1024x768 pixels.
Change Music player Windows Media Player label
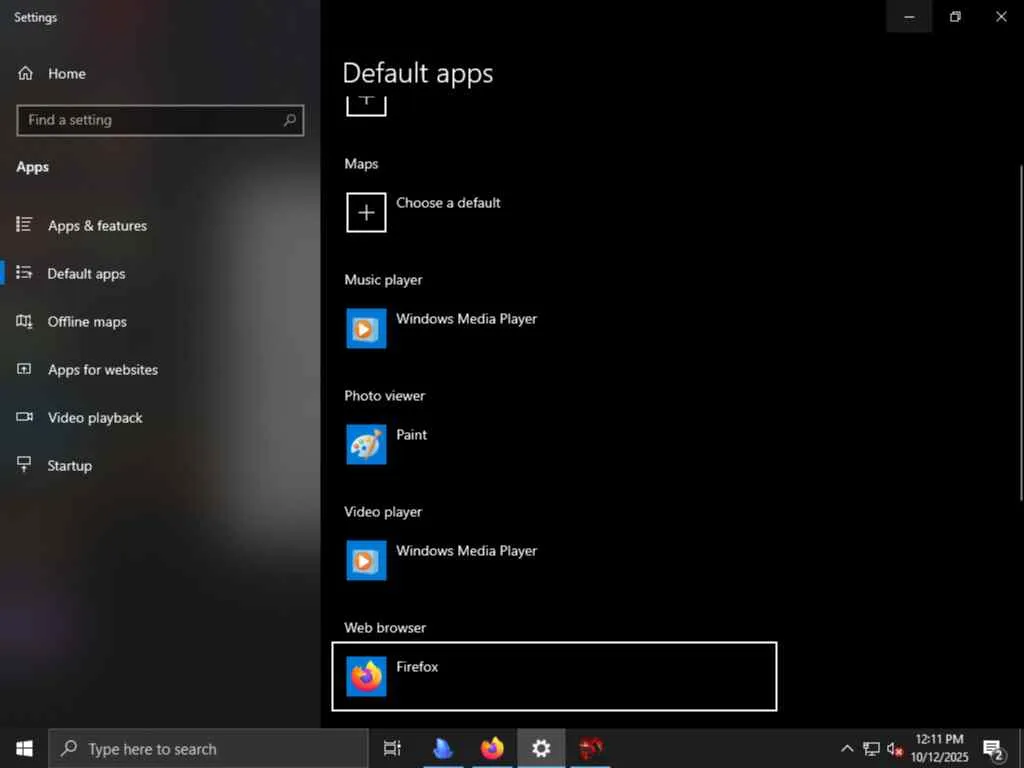pyautogui.click(x=466, y=319)
